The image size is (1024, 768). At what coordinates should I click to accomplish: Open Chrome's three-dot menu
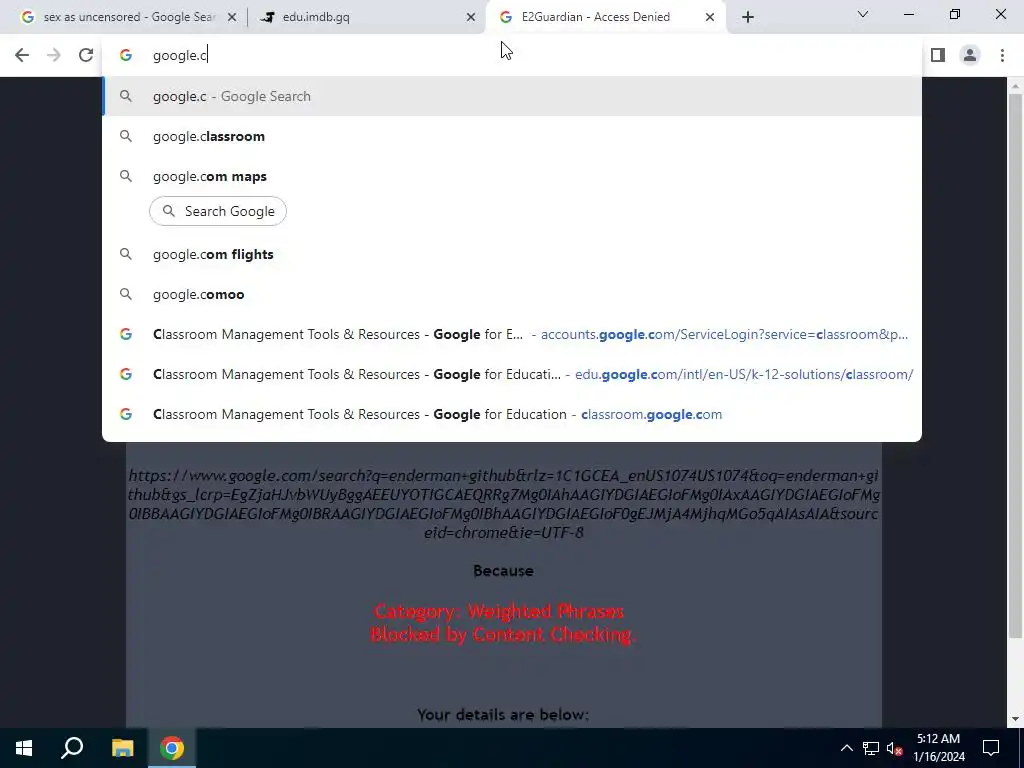coord(1002,56)
